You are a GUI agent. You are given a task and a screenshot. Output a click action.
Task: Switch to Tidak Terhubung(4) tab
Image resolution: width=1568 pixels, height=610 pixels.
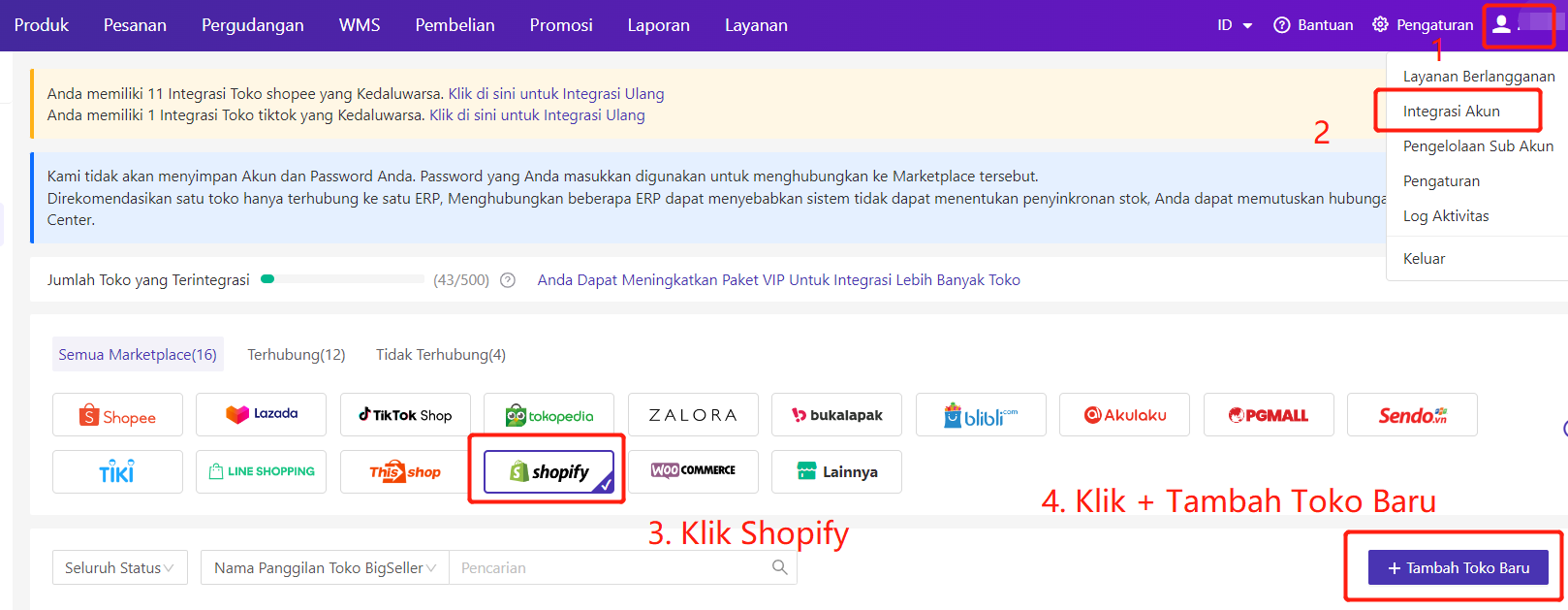[x=441, y=355]
